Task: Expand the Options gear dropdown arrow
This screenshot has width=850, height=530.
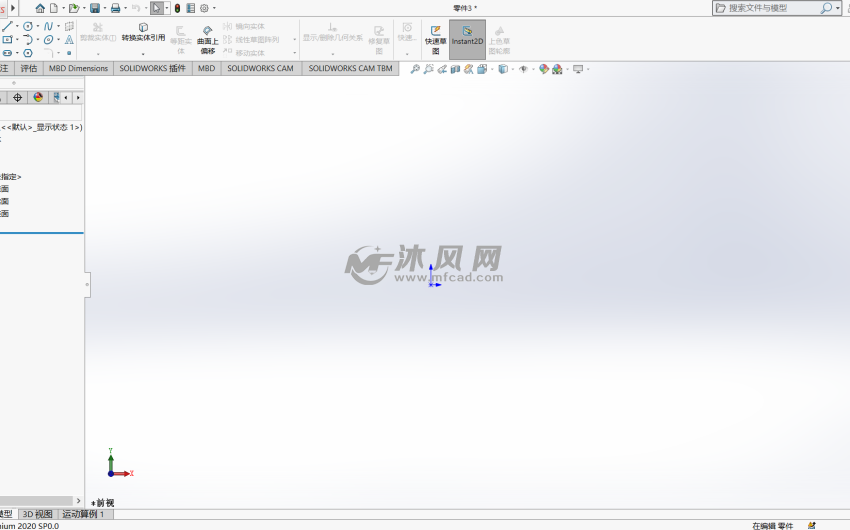Action: (x=214, y=8)
